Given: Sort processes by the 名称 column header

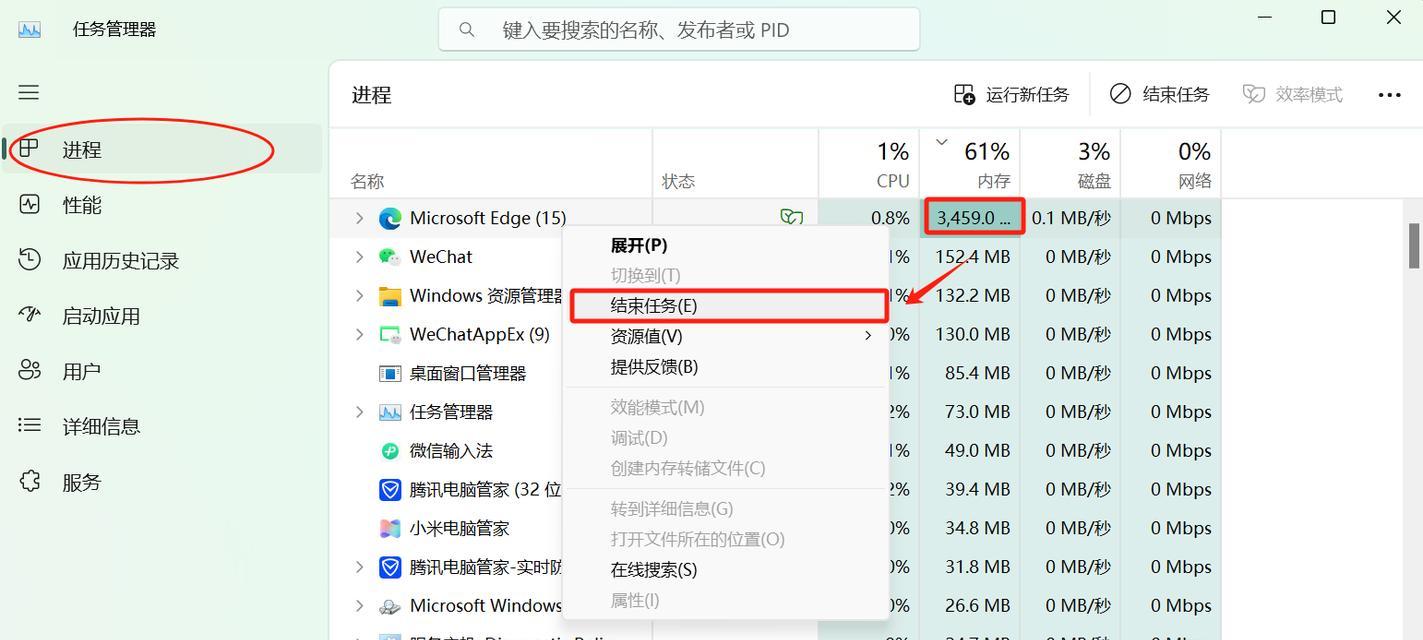Looking at the screenshot, I should click(x=367, y=181).
